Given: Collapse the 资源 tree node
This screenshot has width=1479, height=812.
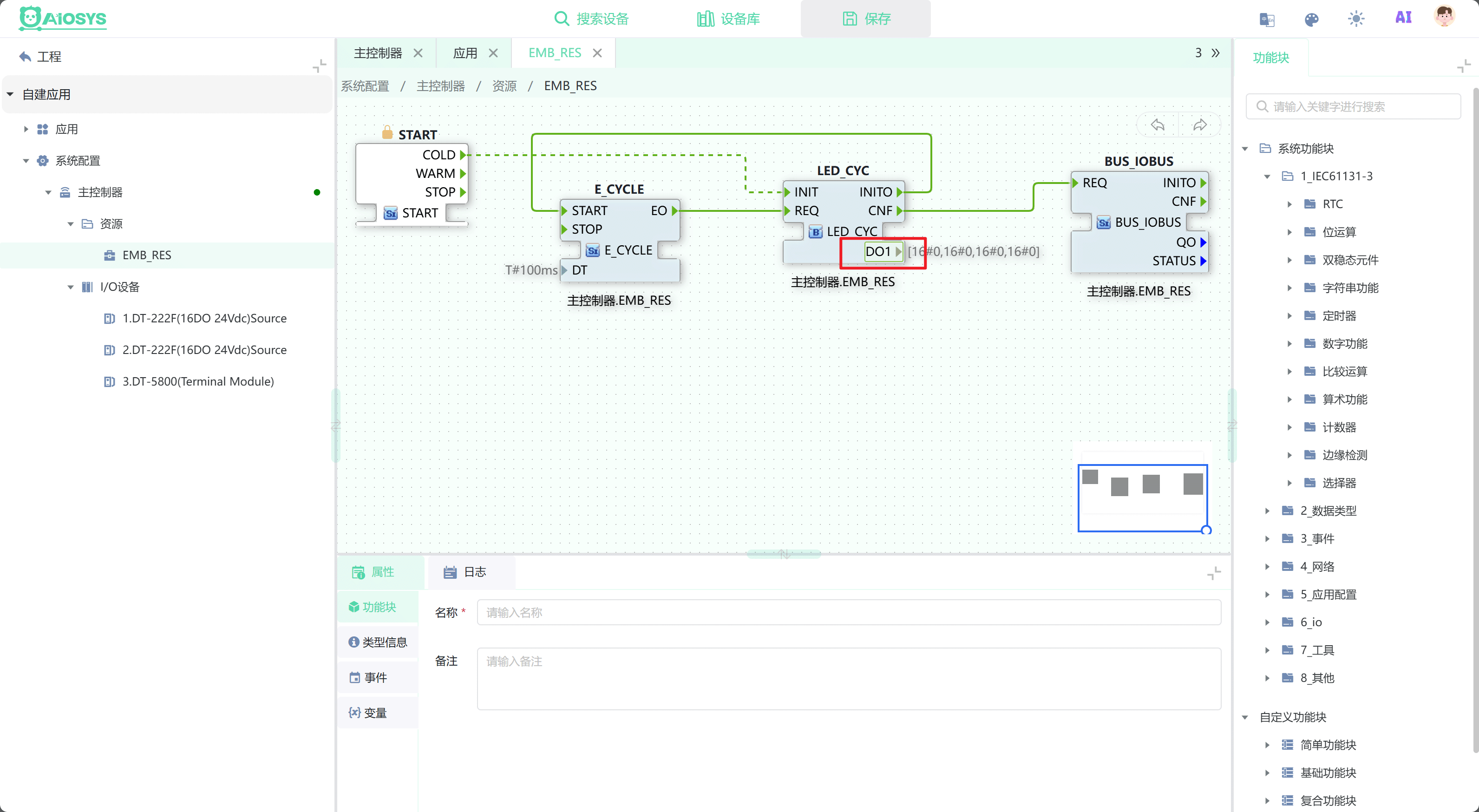Looking at the screenshot, I should click(71, 224).
